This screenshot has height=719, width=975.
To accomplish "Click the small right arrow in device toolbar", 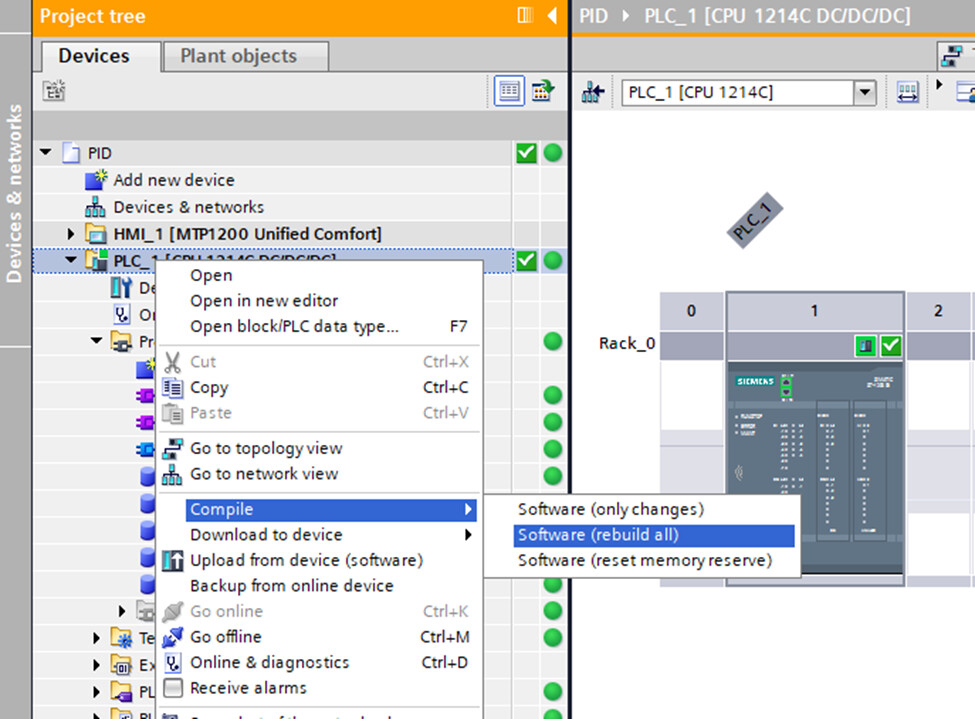I will tap(939, 85).
